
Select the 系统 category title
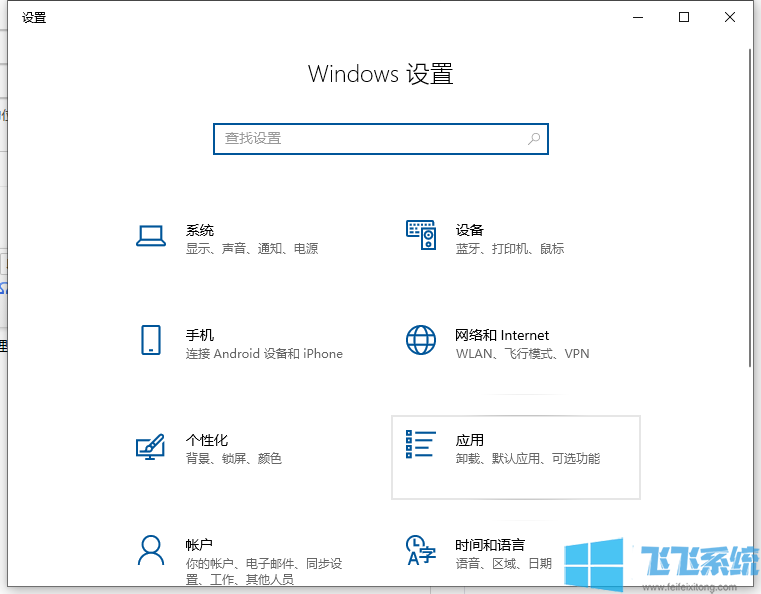[200, 230]
